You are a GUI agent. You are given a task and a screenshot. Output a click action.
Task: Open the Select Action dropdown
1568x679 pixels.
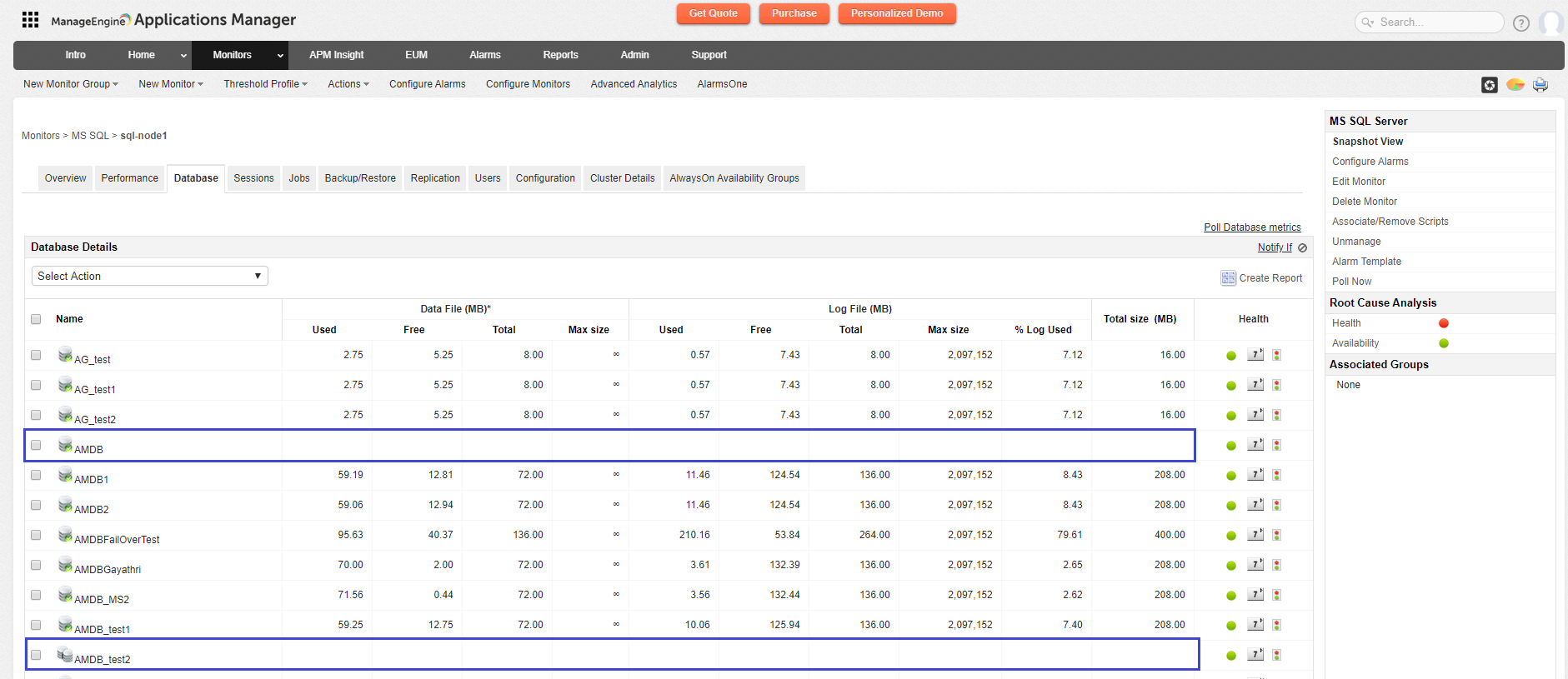(150, 277)
